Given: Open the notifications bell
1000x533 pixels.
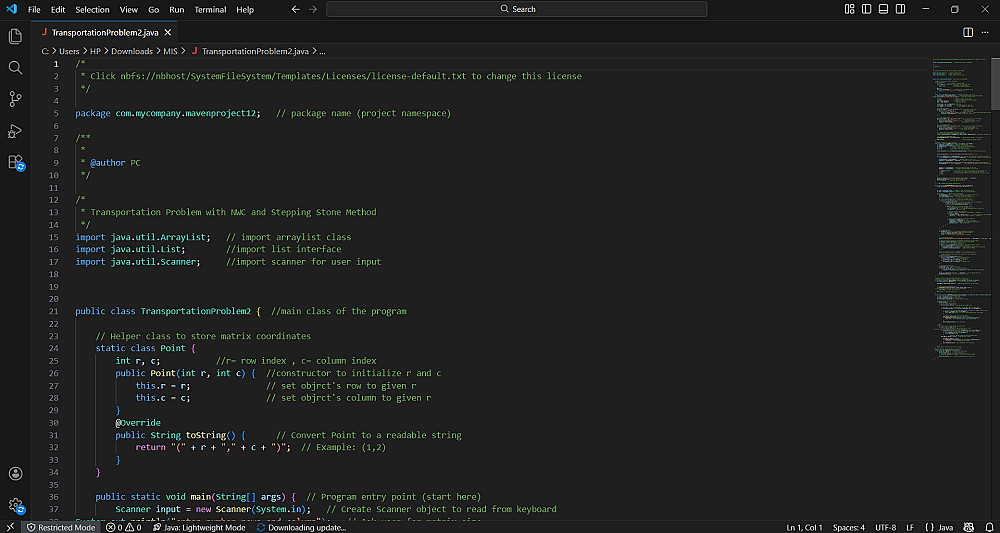Looking at the screenshot, I should coord(989,527).
